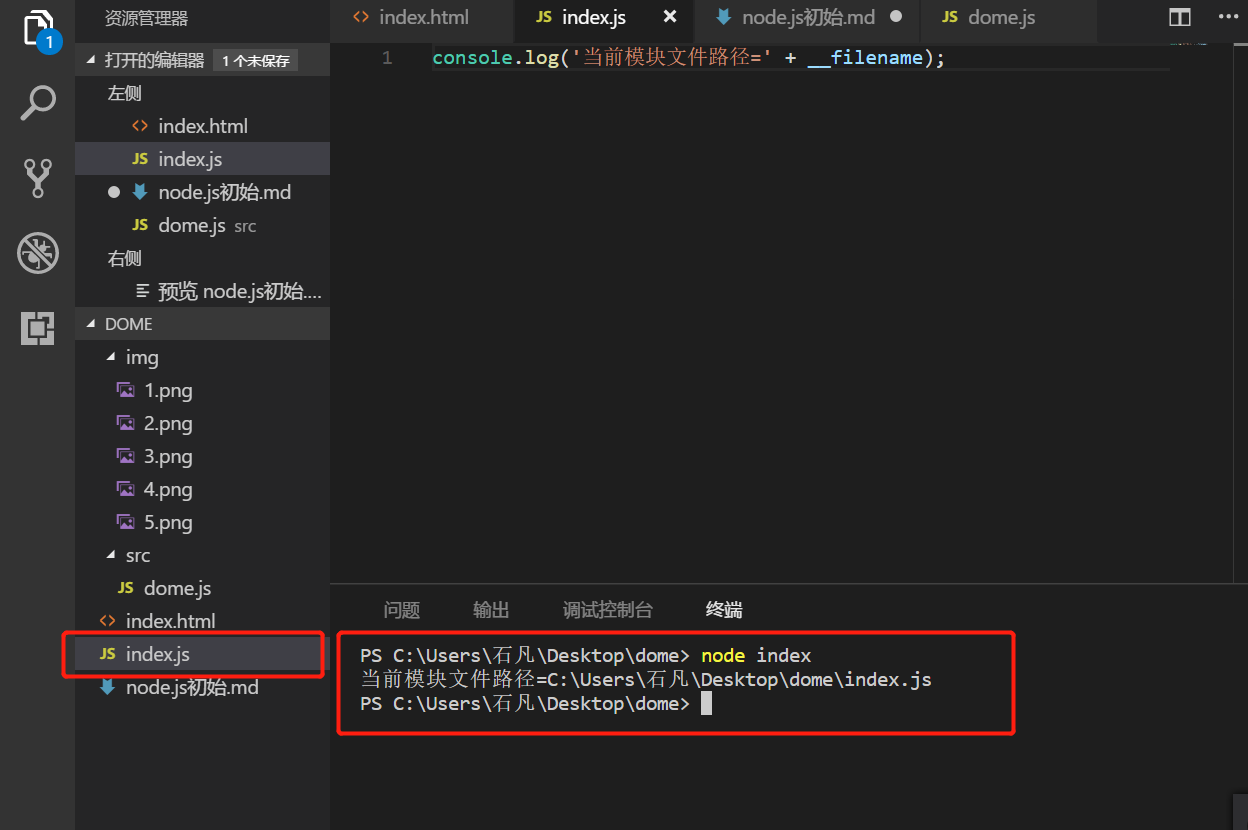Close the index.js editor tab
Image resolution: width=1248 pixels, height=830 pixels.
point(670,17)
